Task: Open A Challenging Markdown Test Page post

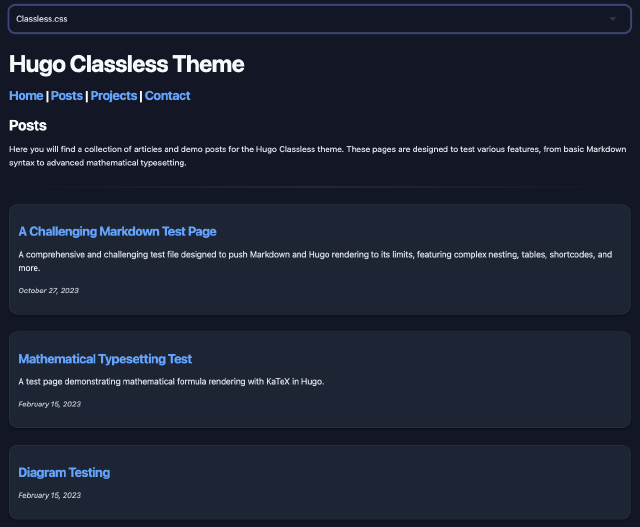Action: tap(117, 231)
